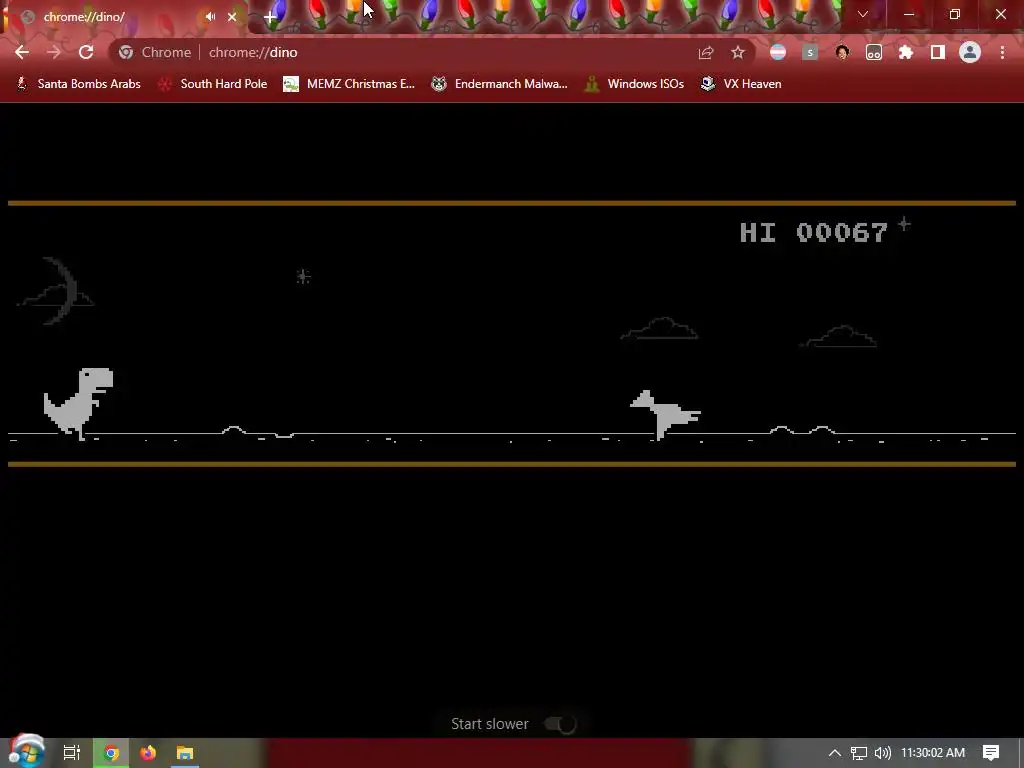Open the Chrome three-dot menu
The width and height of the screenshot is (1024, 768).
(1002, 52)
